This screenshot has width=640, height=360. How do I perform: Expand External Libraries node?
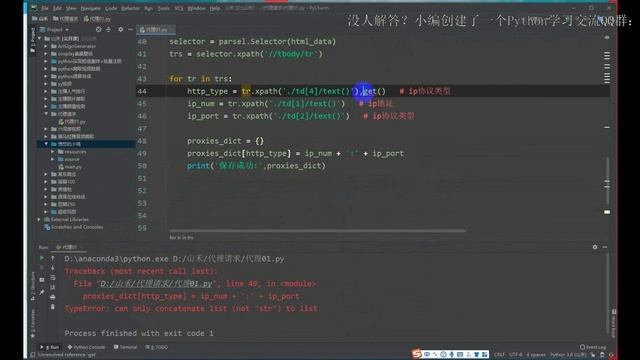click(40, 219)
